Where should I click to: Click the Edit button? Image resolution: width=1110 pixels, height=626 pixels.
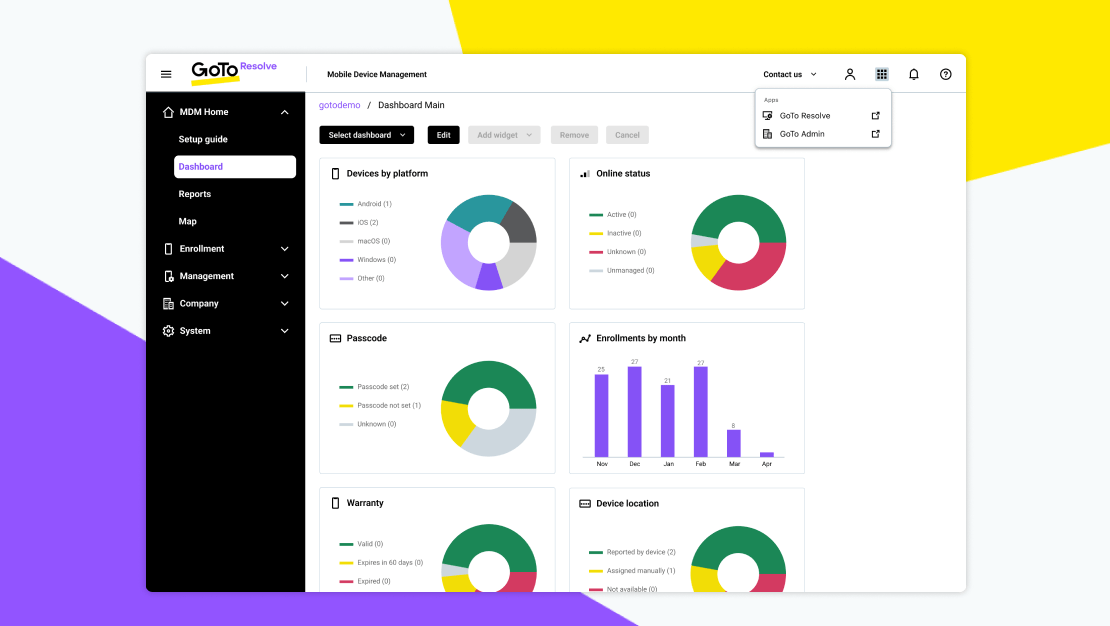pos(443,134)
